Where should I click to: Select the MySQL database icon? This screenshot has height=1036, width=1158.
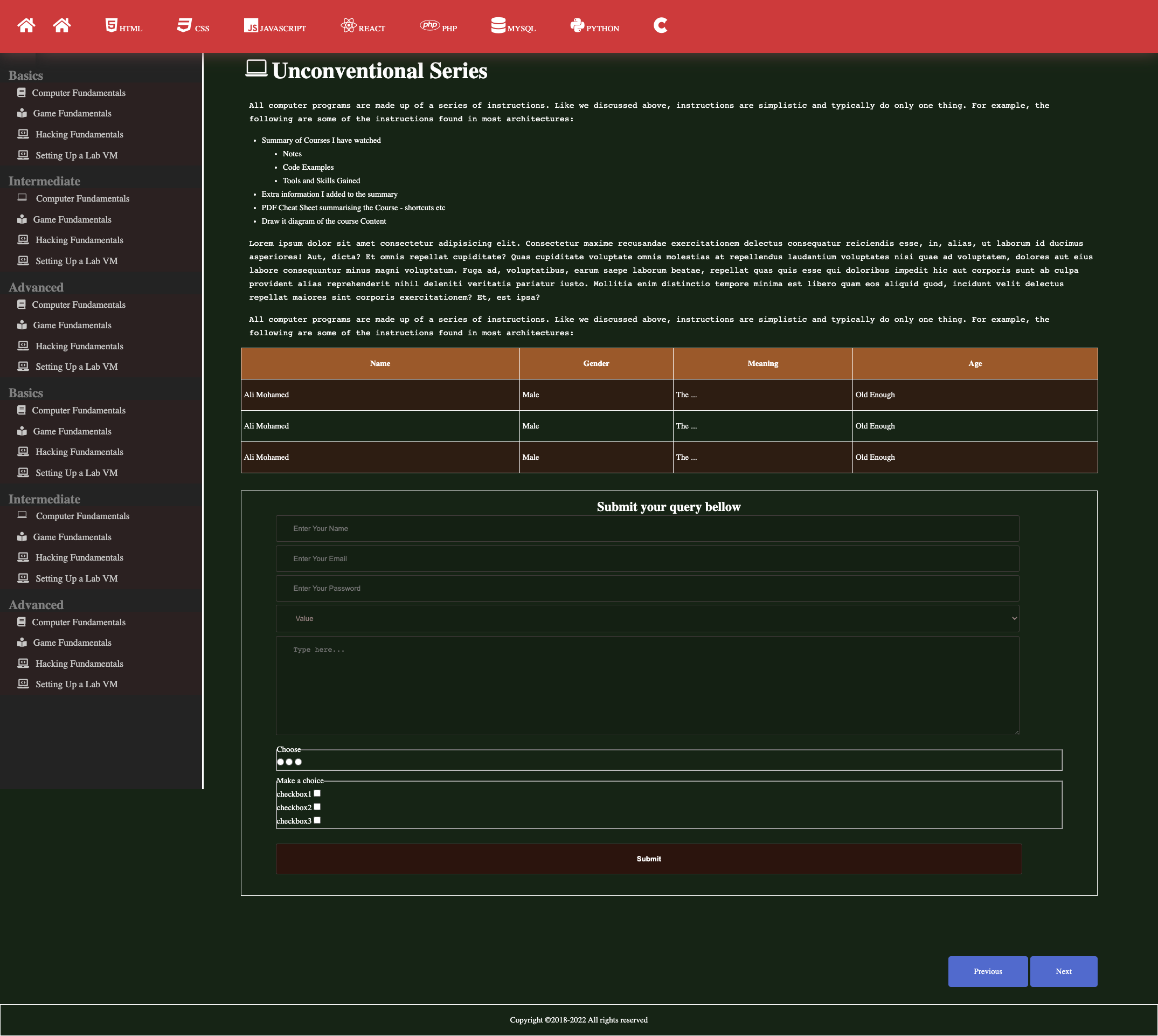pyautogui.click(x=498, y=25)
